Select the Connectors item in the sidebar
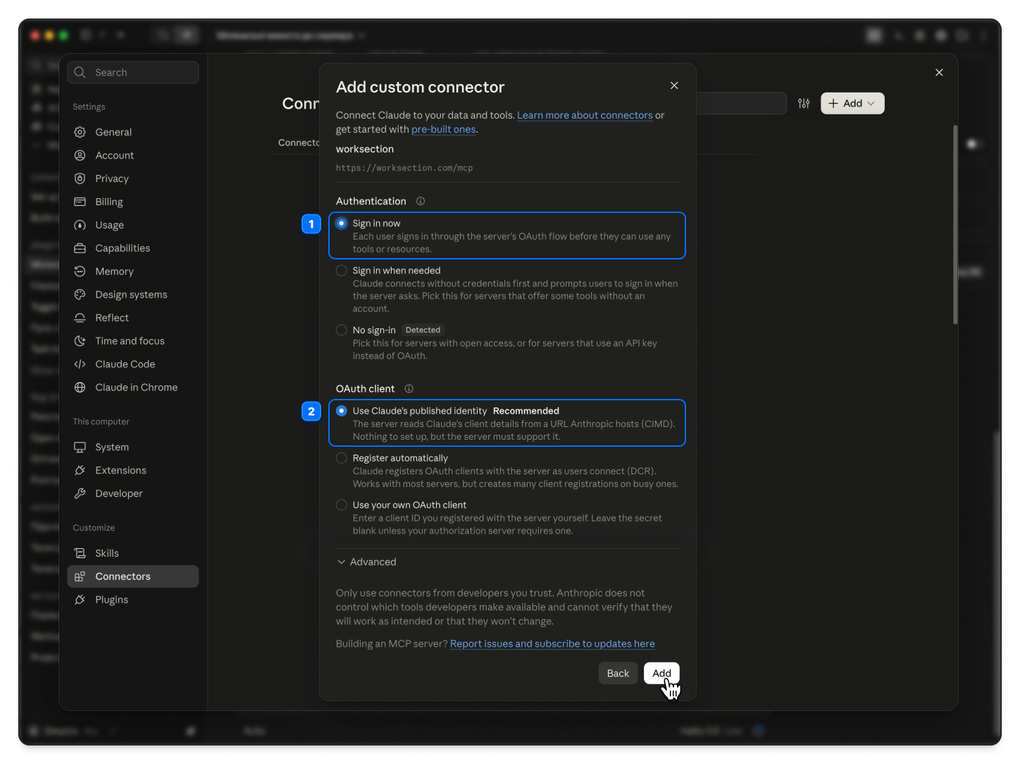 [133, 577]
